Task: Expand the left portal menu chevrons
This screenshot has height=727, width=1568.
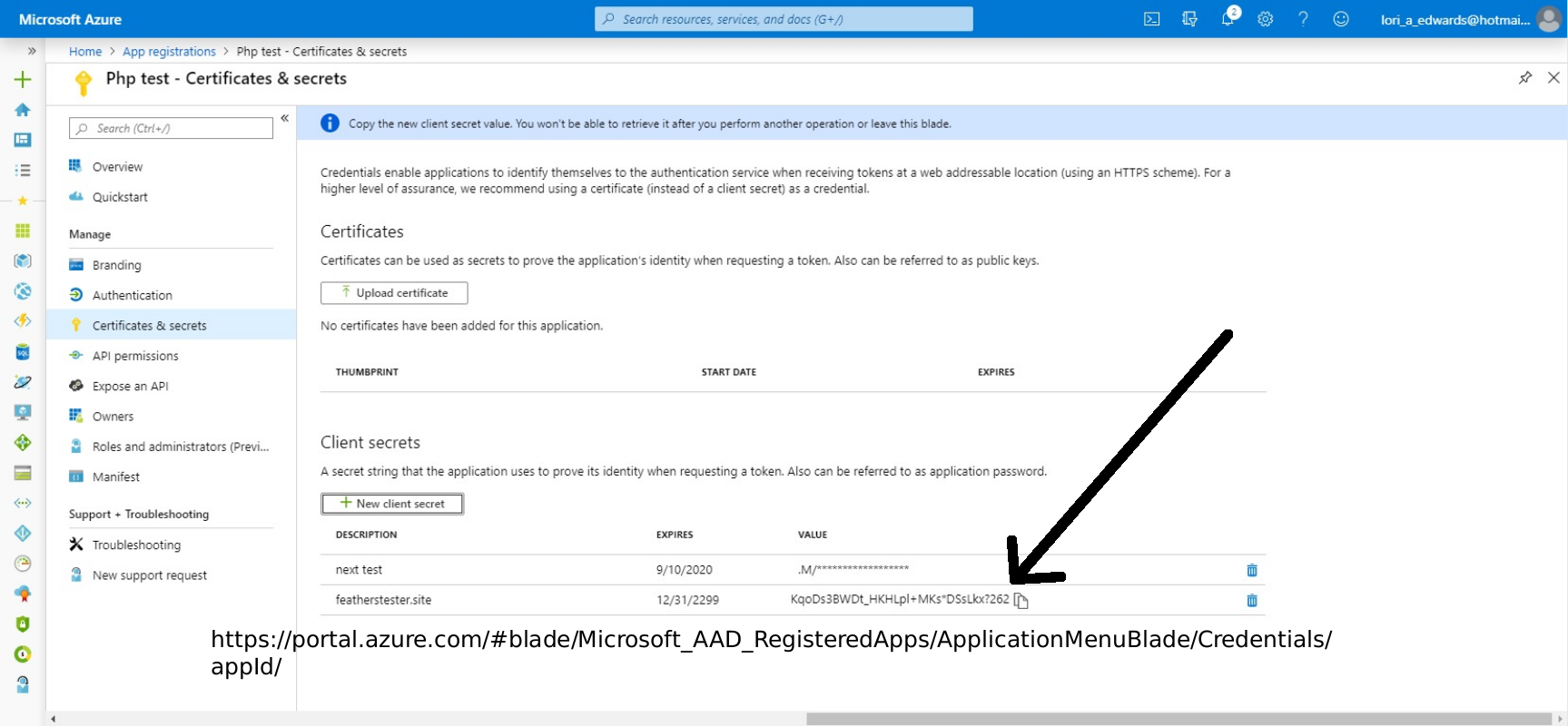Action: point(32,51)
